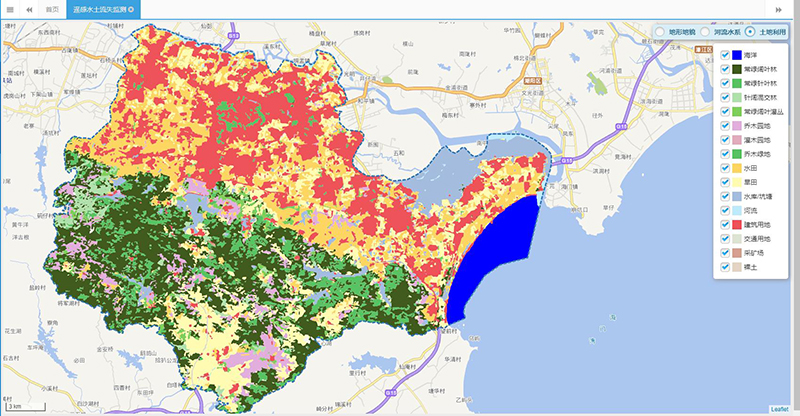Image resolution: width=800 pixels, height=416 pixels.
Task: Select the 地形地貌 radio option
Action: coord(660,31)
